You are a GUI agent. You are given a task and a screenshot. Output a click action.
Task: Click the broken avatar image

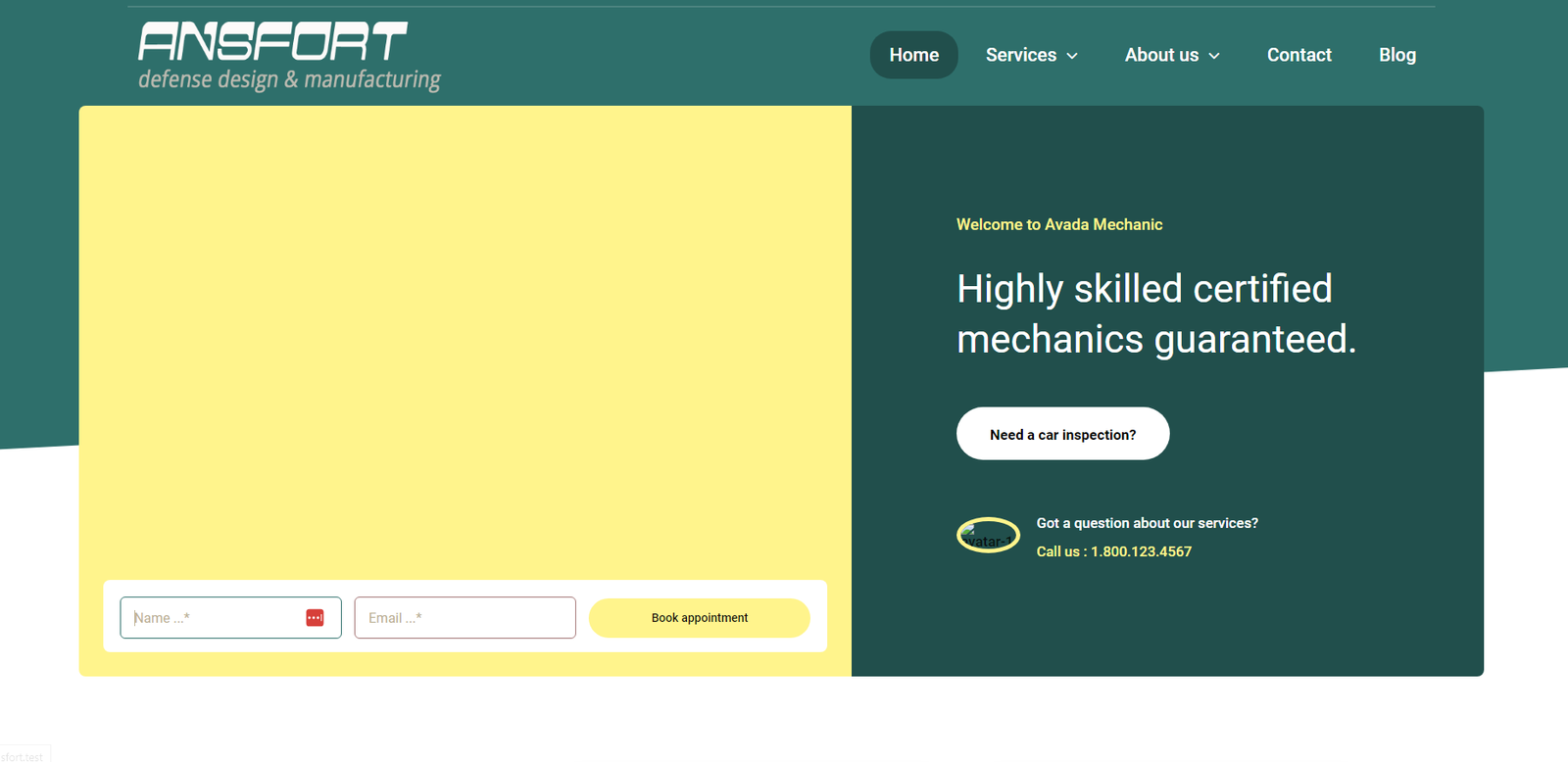click(x=988, y=535)
